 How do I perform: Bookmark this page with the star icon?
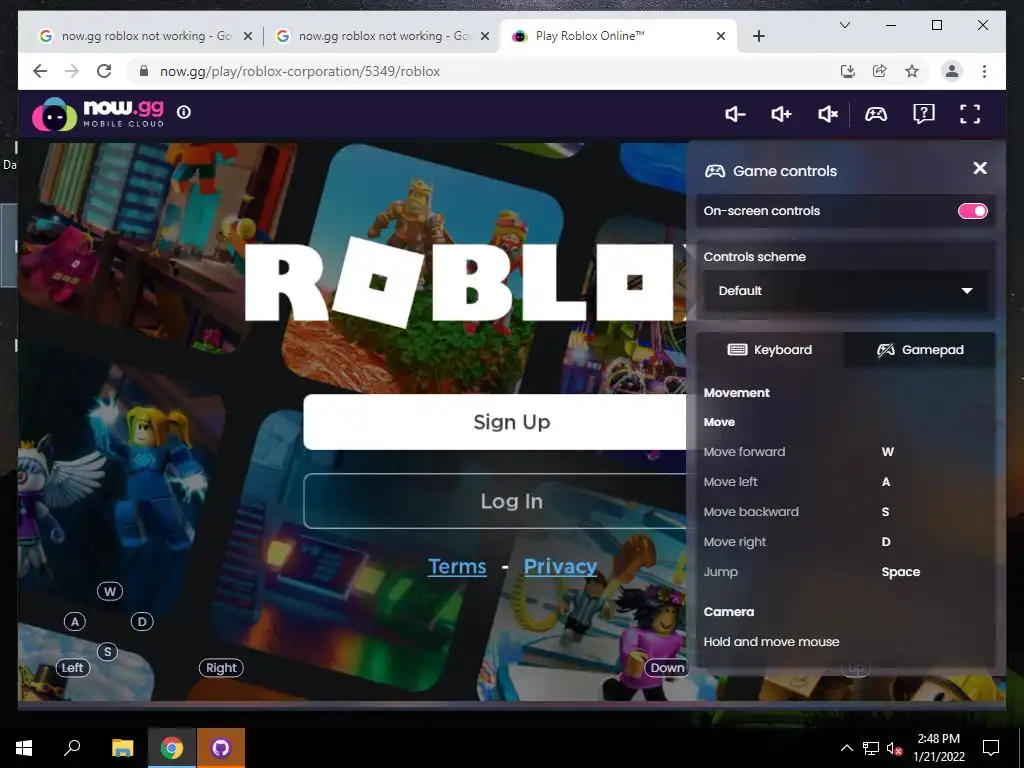[912, 71]
